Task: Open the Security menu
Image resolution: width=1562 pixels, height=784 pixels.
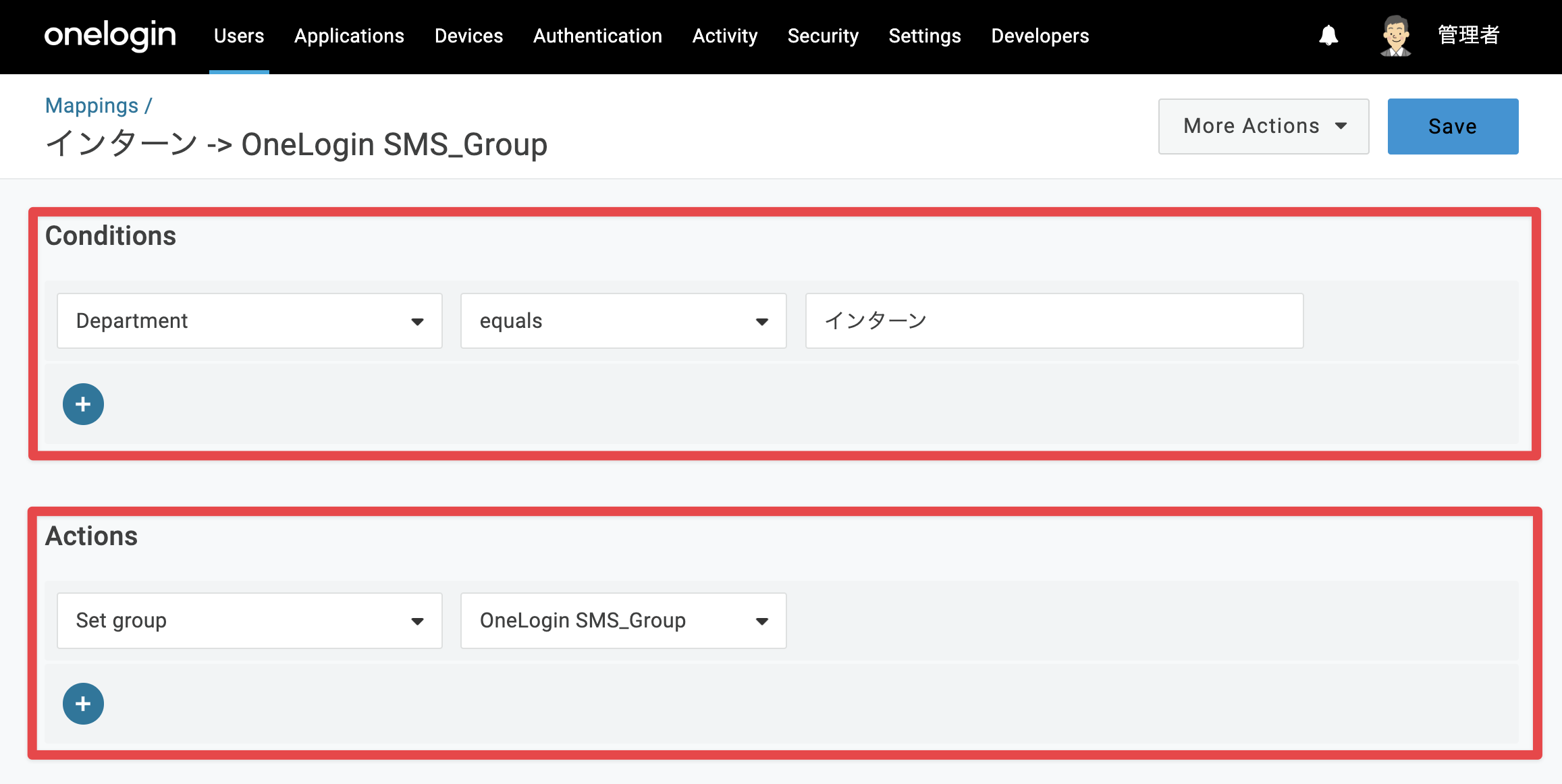Action: pyautogui.click(x=823, y=36)
